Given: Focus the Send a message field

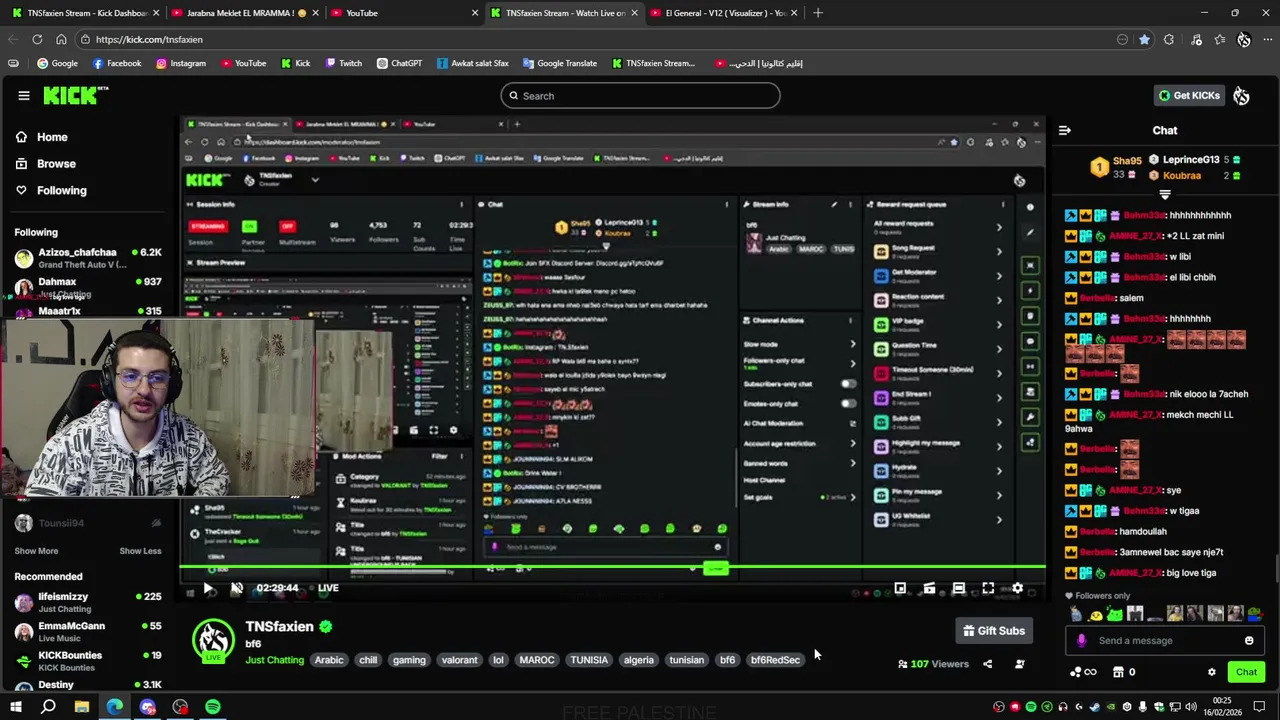Looking at the screenshot, I should coord(1164,641).
